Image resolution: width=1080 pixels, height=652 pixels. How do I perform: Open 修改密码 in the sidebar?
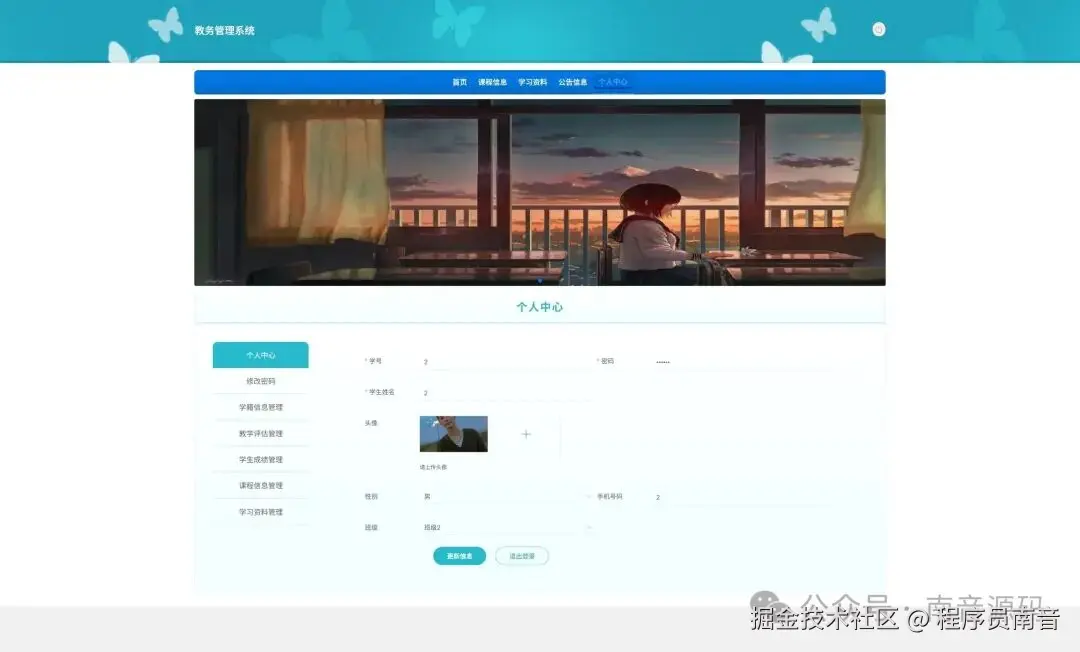coord(260,381)
